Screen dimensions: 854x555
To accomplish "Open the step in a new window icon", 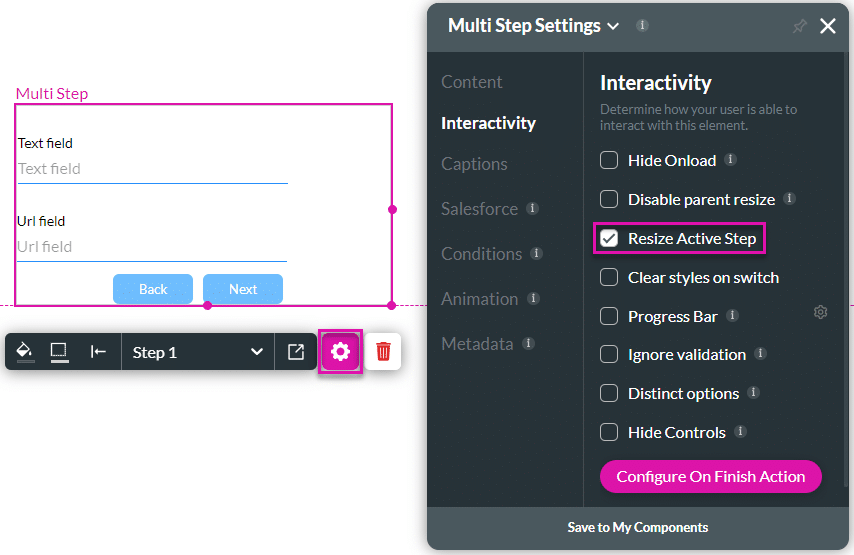I will (x=296, y=352).
